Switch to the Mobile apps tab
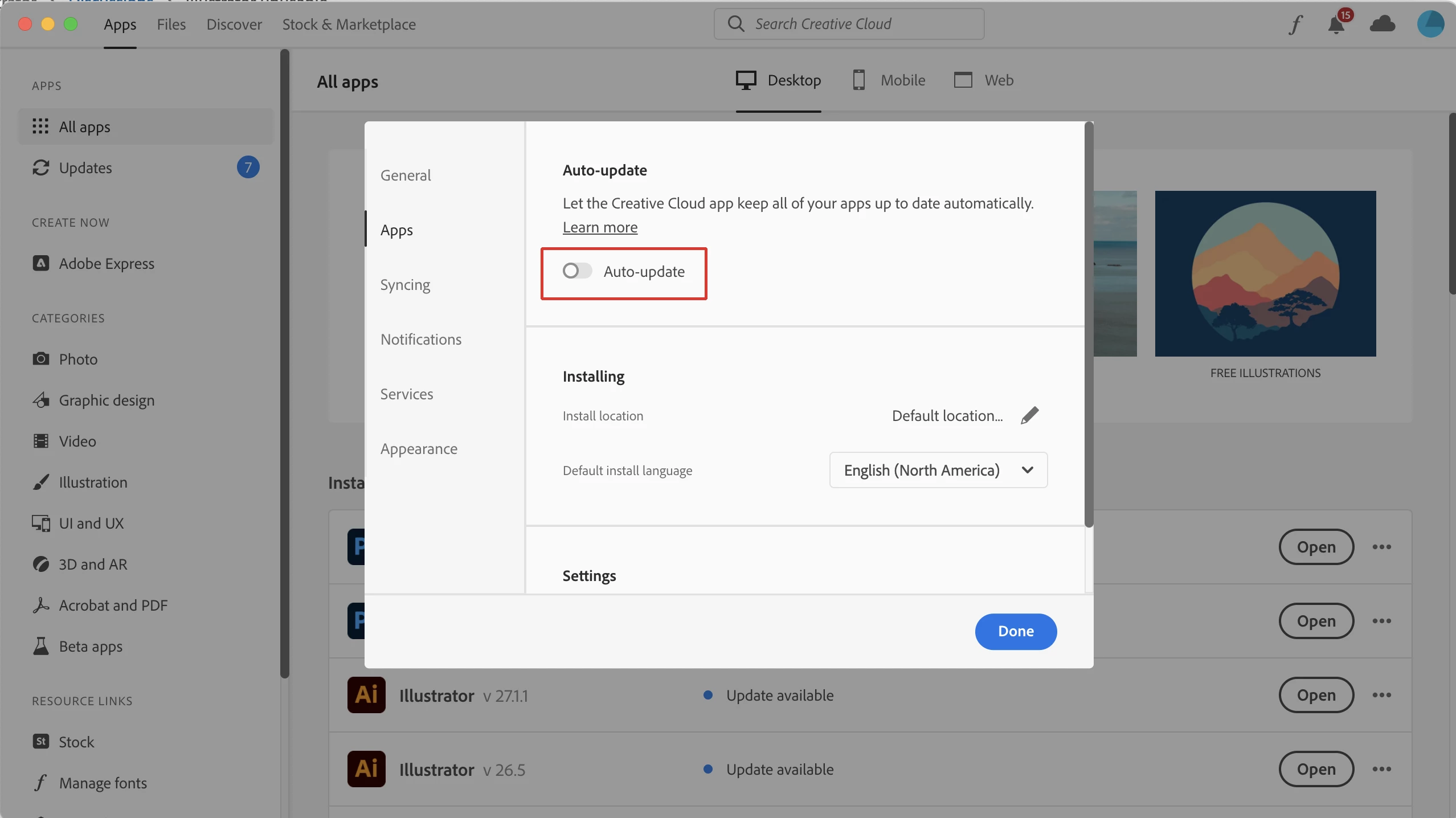Viewport: 1456px width, 818px height. point(889,80)
